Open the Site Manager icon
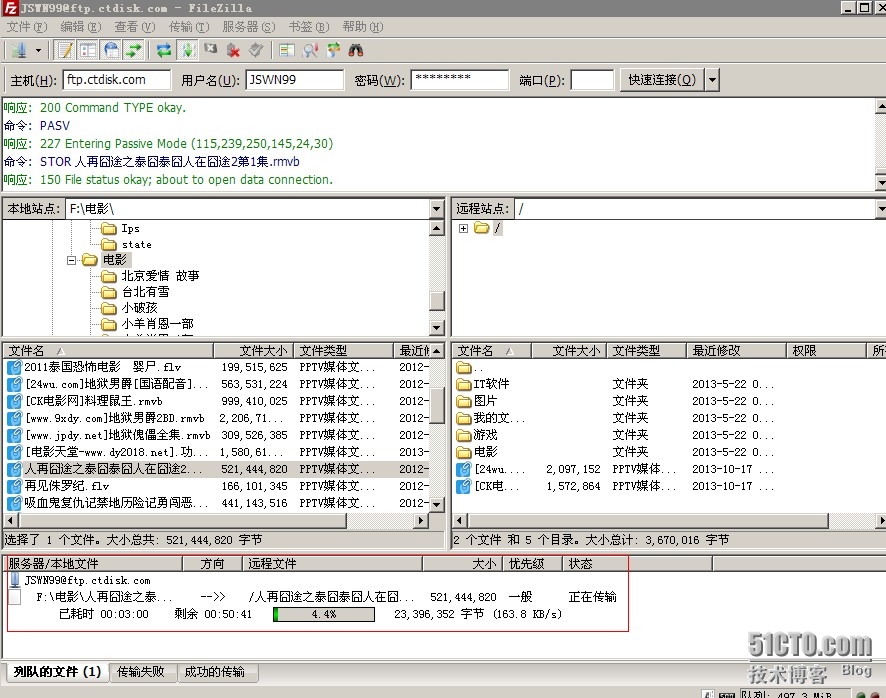This screenshot has height=698, width=886. (19, 50)
